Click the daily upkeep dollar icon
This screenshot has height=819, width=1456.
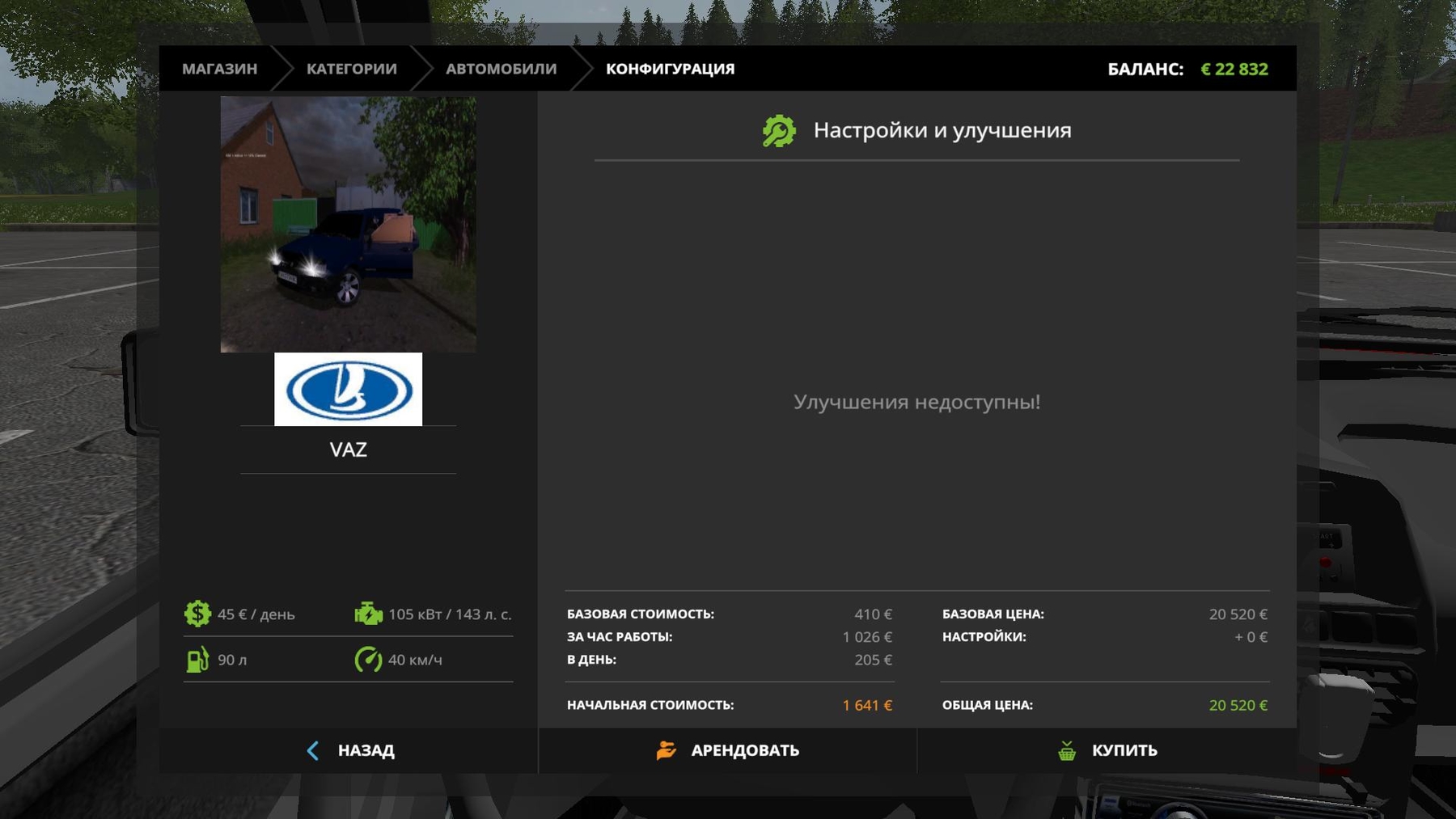pos(197,614)
